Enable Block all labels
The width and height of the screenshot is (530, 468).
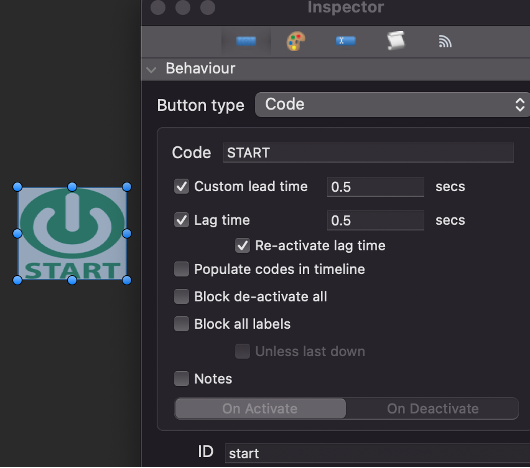coord(182,324)
